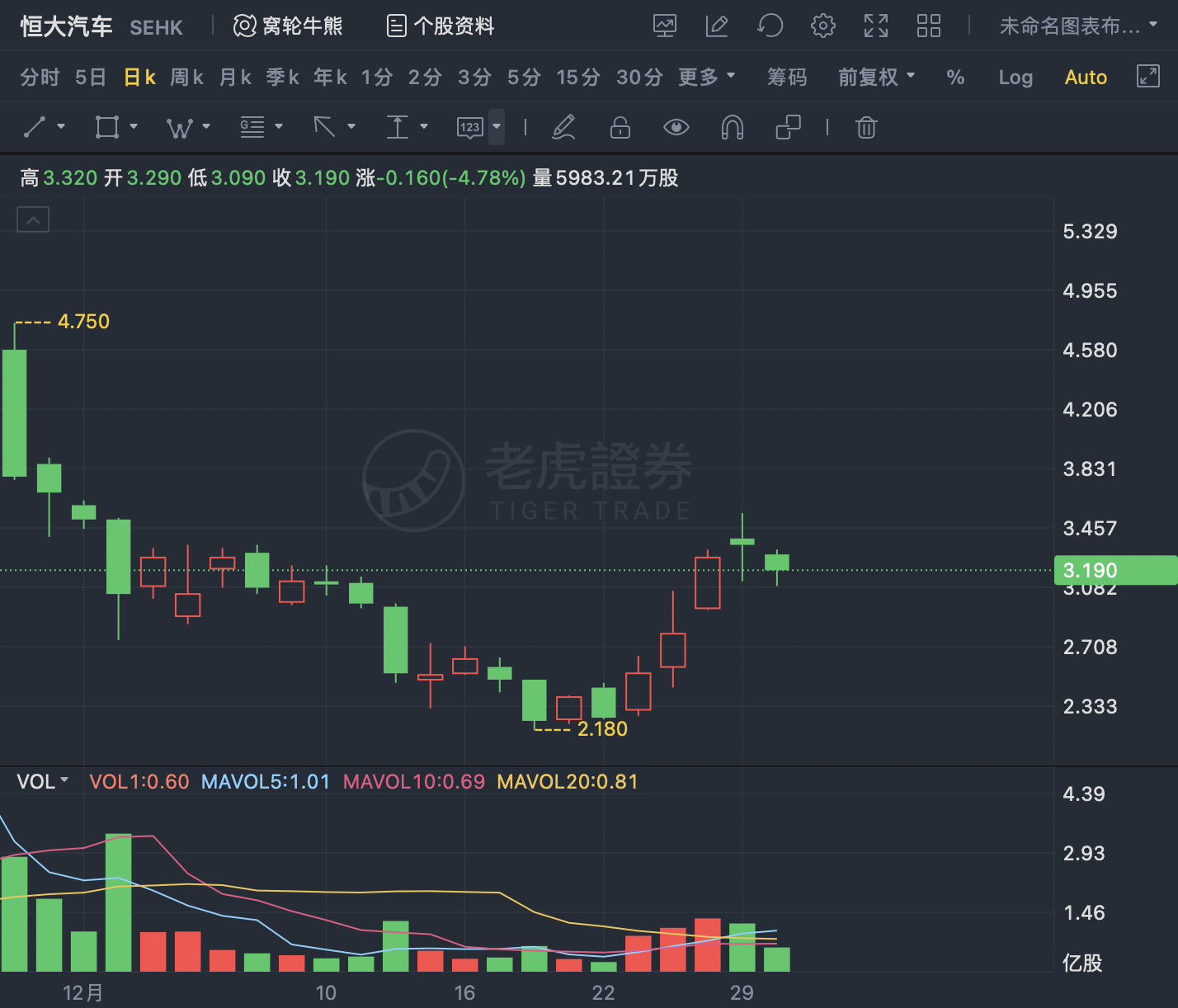1178x1008 pixels.
Task: Open the multi-chart grid layout icon
Action: [x=929, y=26]
